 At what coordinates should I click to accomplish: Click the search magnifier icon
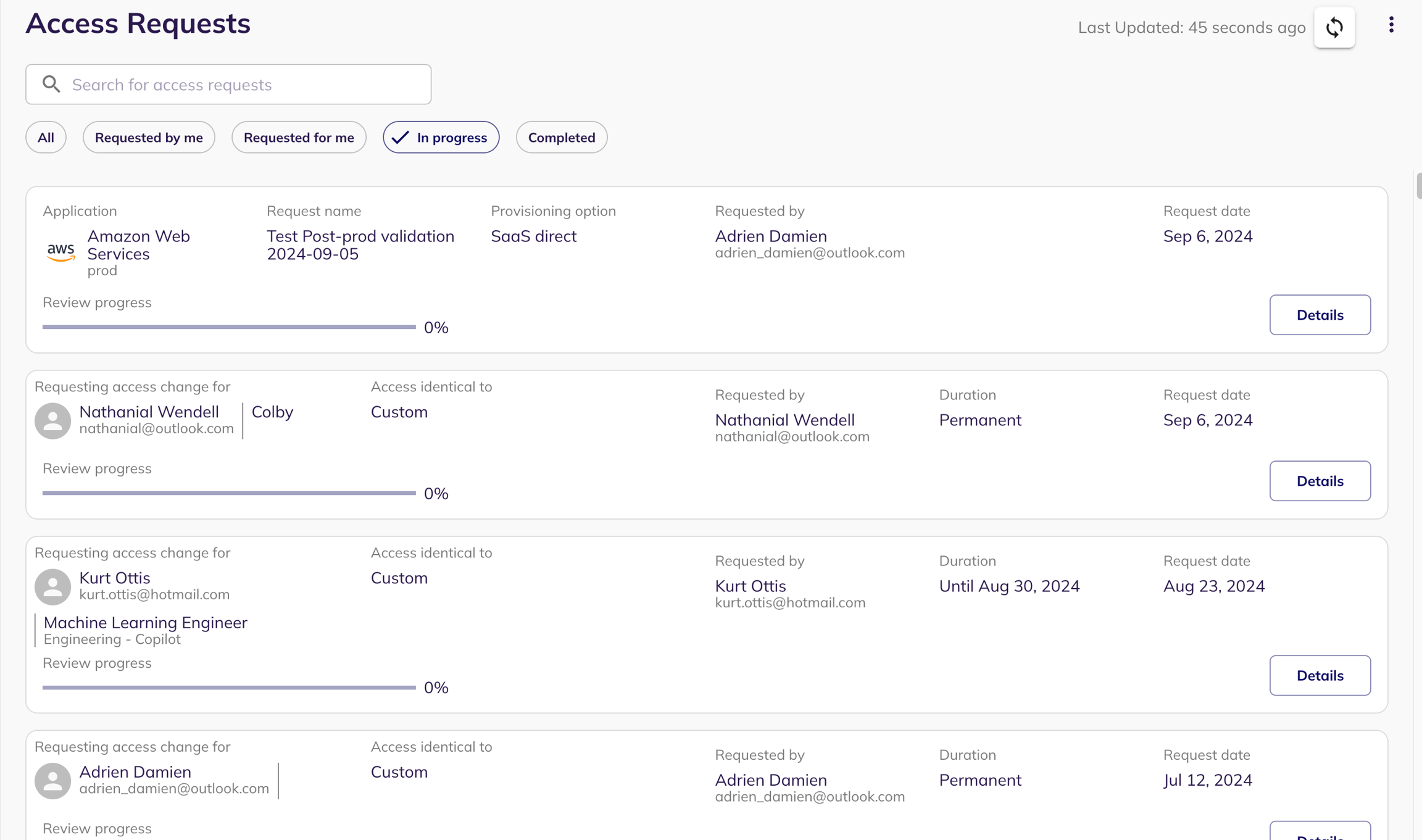point(52,84)
